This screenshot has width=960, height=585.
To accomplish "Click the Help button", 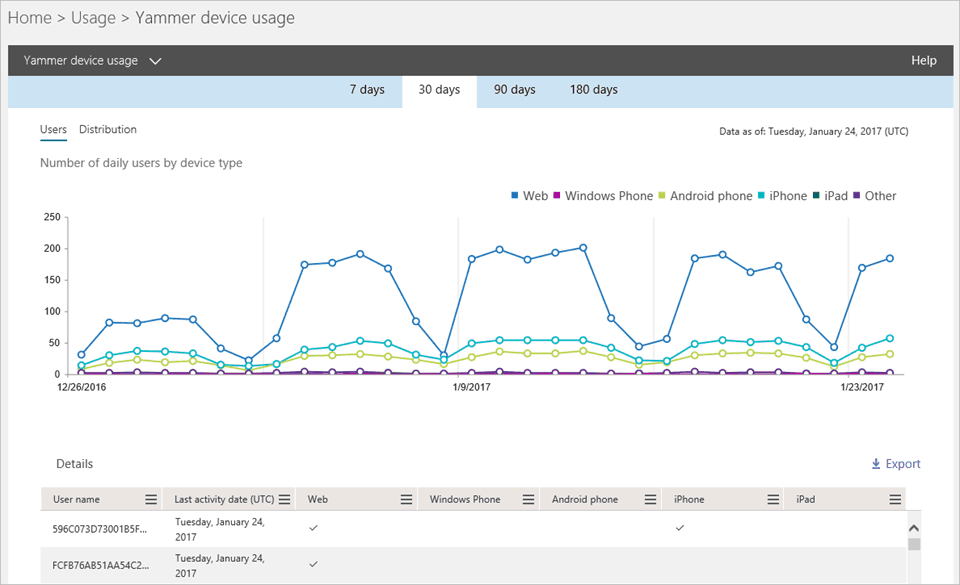I will [923, 60].
